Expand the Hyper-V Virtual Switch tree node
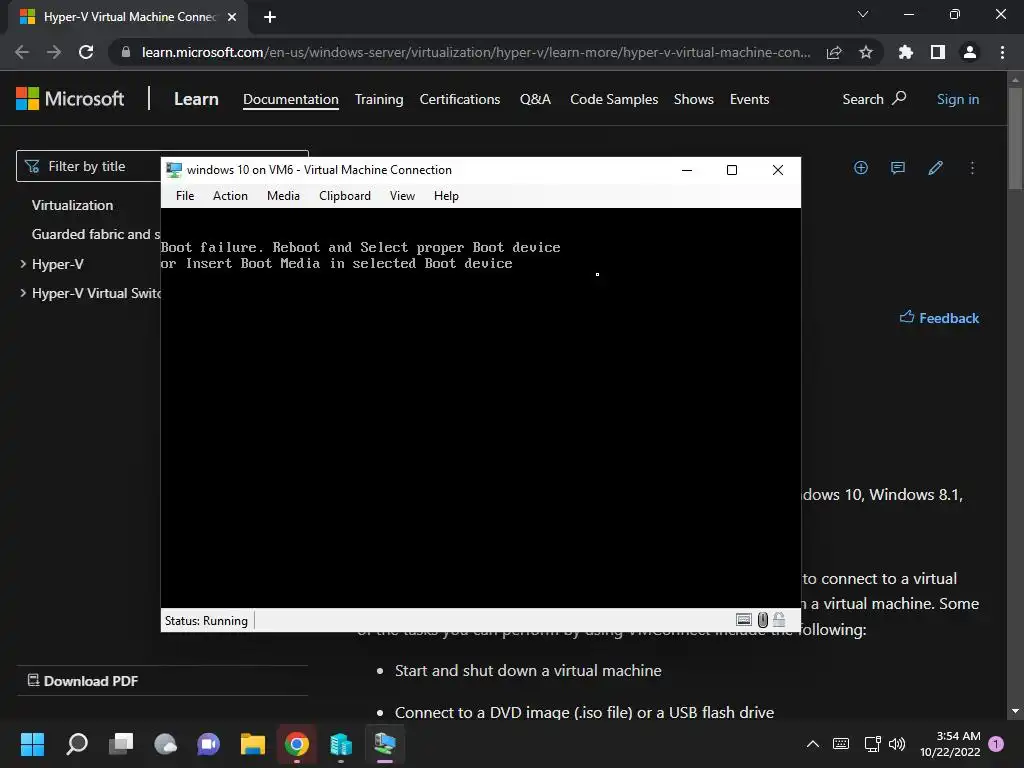Image resolution: width=1024 pixels, height=768 pixels. click(x=24, y=293)
